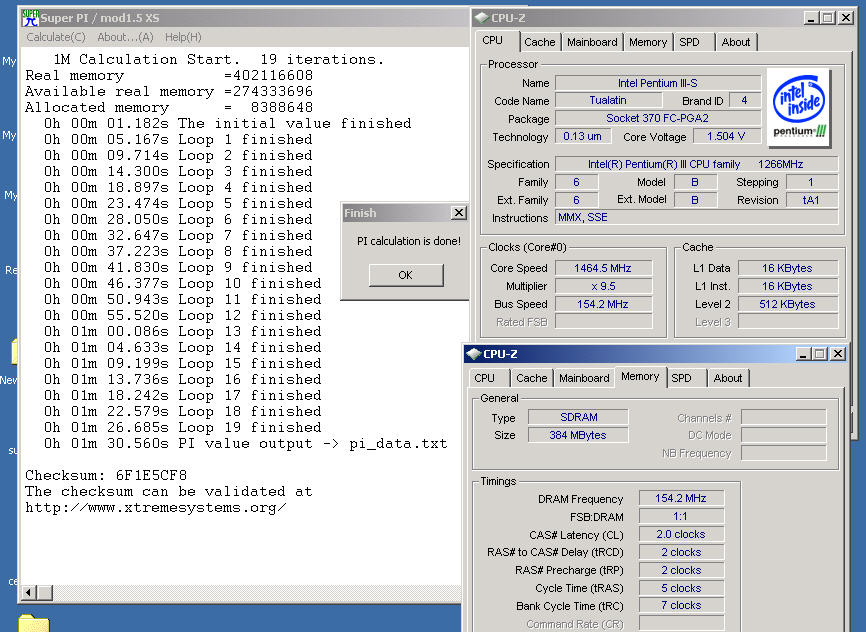Click the Super PI horizontal scrollbar left arrow
Image resolution: width=866 pixels, height=632 pixels.
(28, 593)
